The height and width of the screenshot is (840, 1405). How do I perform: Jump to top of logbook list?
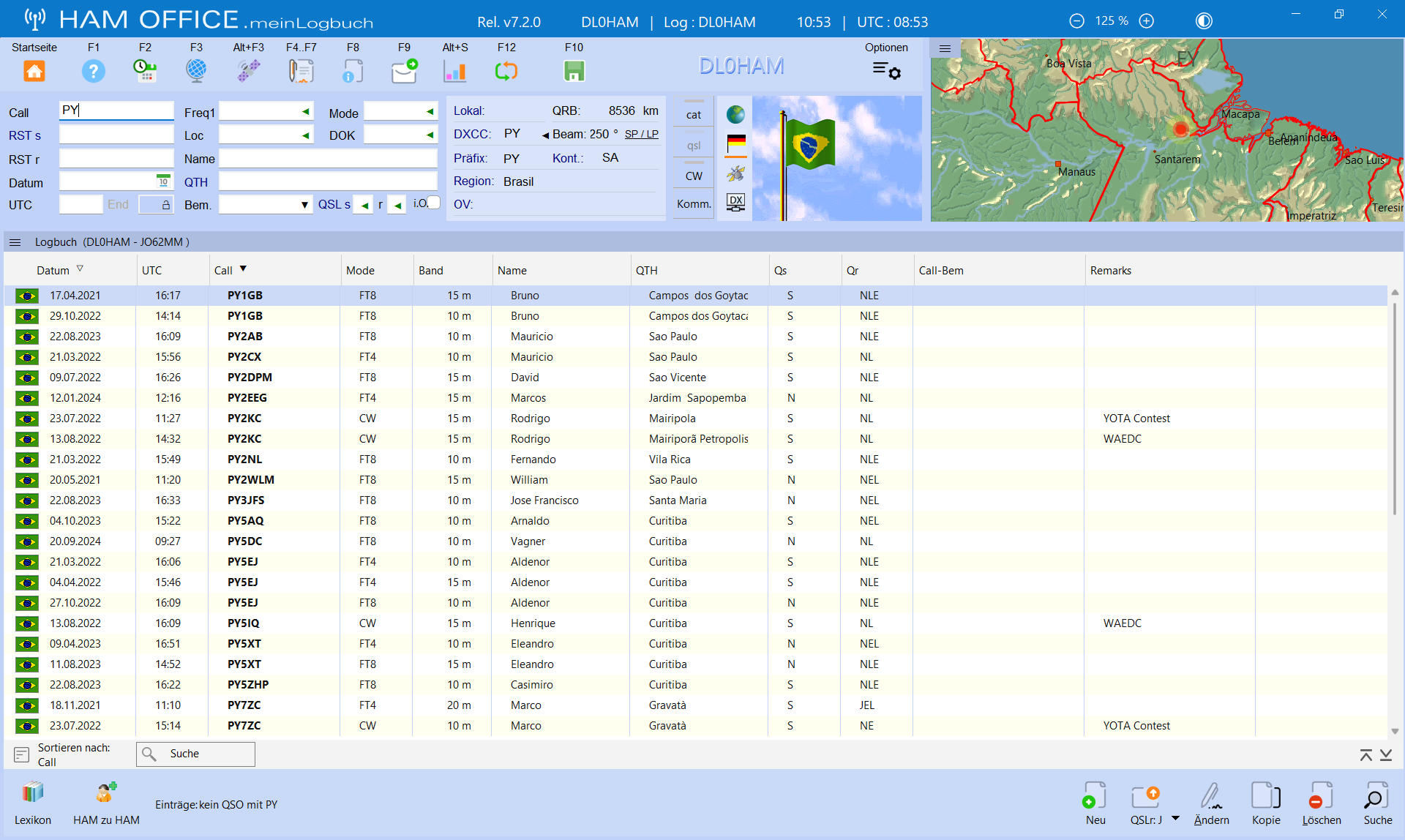click(x=1365, y=754)
